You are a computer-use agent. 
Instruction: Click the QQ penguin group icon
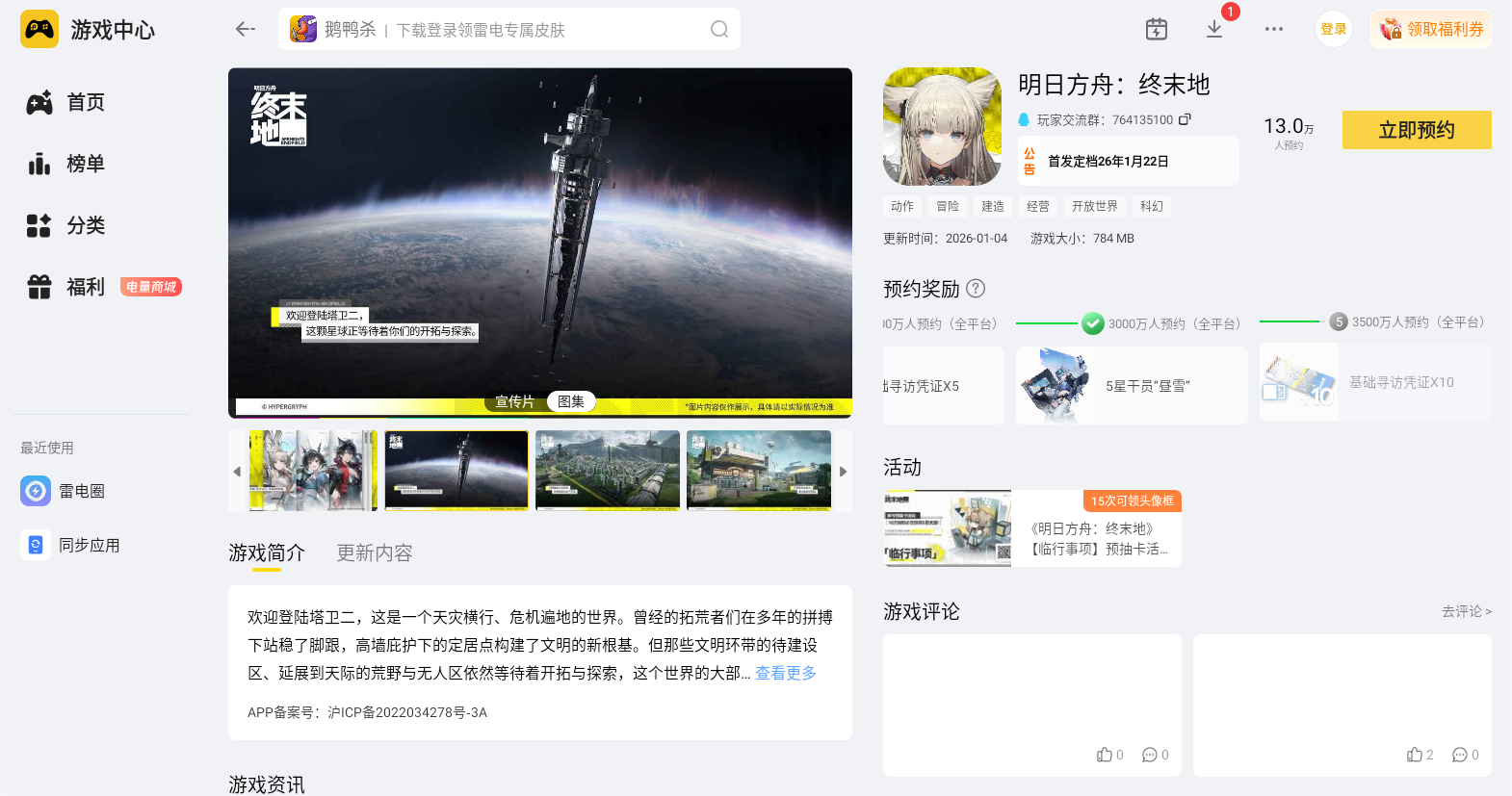coord(1024,119)
